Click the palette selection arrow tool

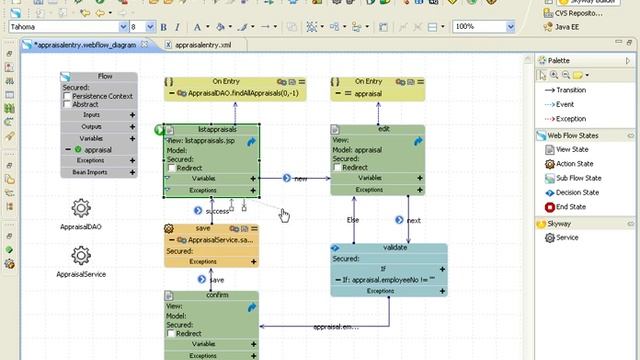pyautogui.click(x=542, y=75)
